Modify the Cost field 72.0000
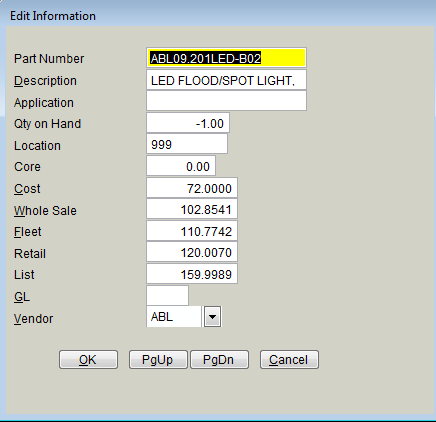Image resolution: width=436 pixels, height=422 pixels. [192, 188]
